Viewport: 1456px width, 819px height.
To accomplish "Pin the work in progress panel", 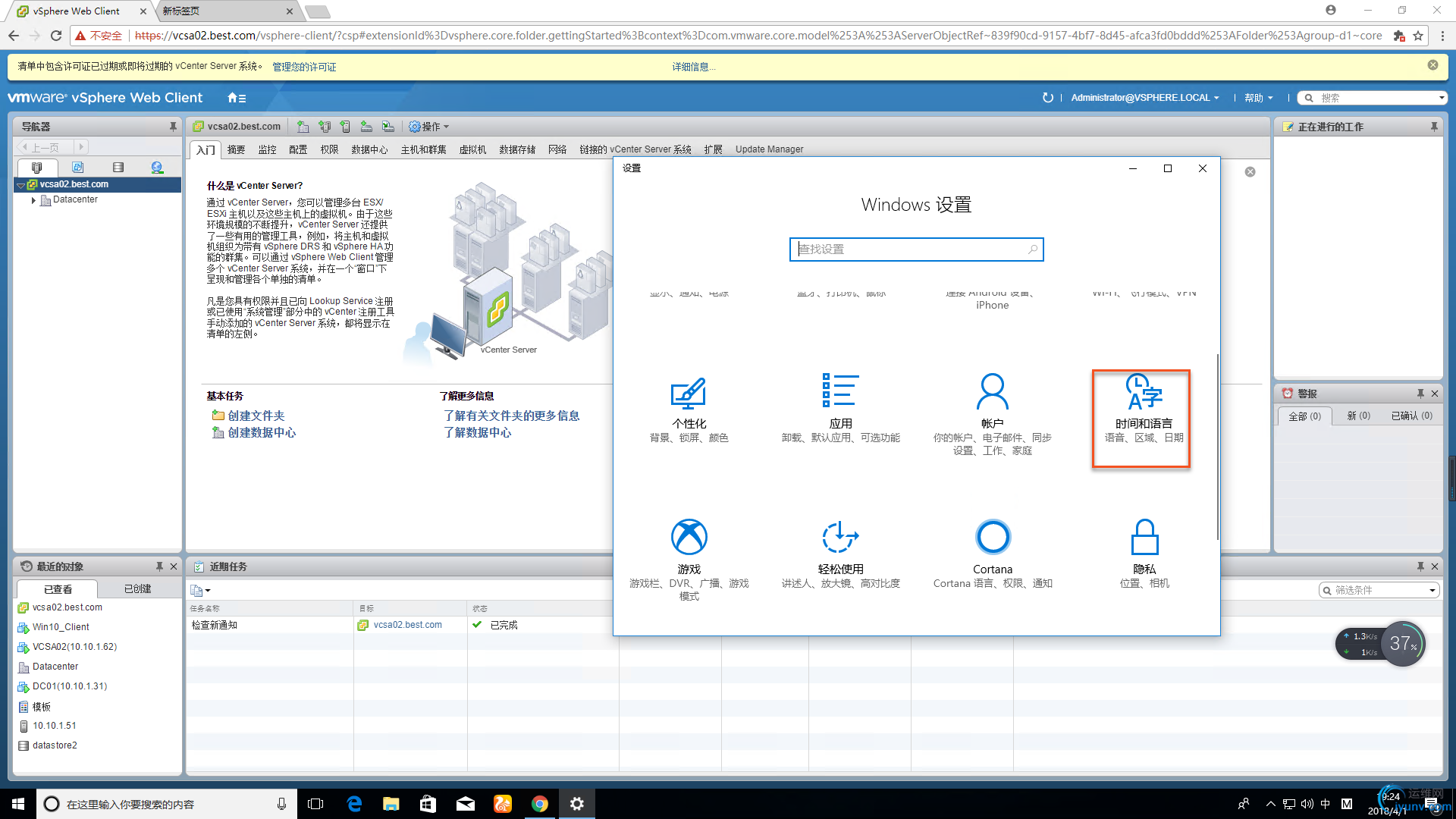I will [x=1434, y=127].
